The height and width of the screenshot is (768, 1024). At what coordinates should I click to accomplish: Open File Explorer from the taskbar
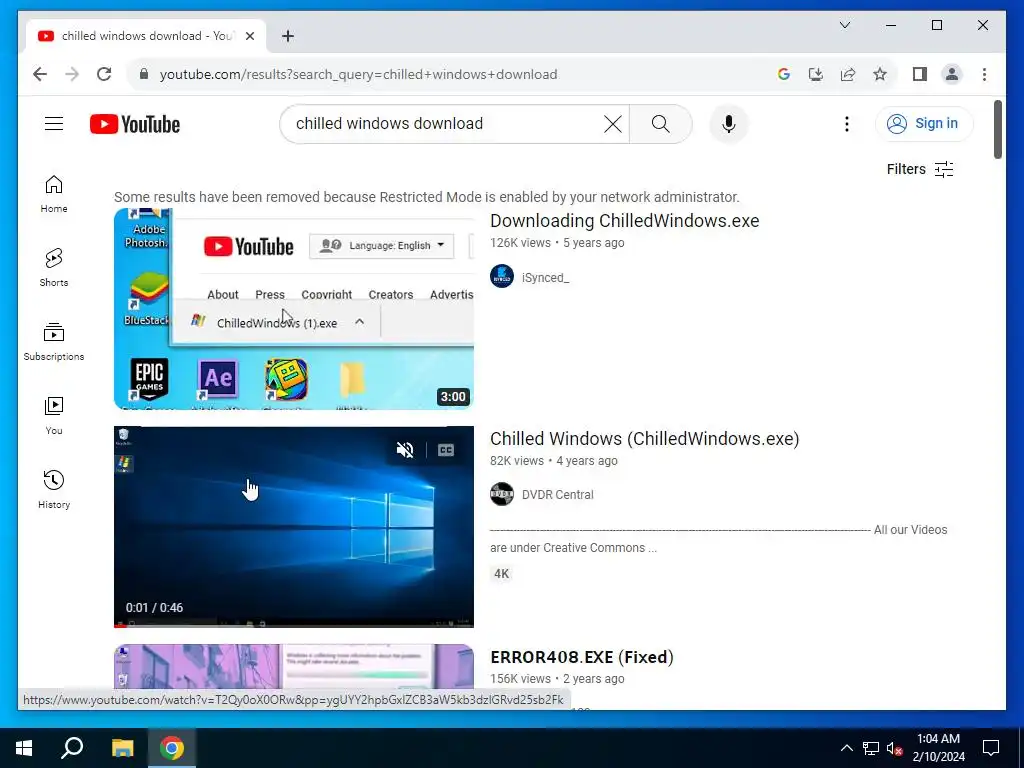click(x=122, y=748)
